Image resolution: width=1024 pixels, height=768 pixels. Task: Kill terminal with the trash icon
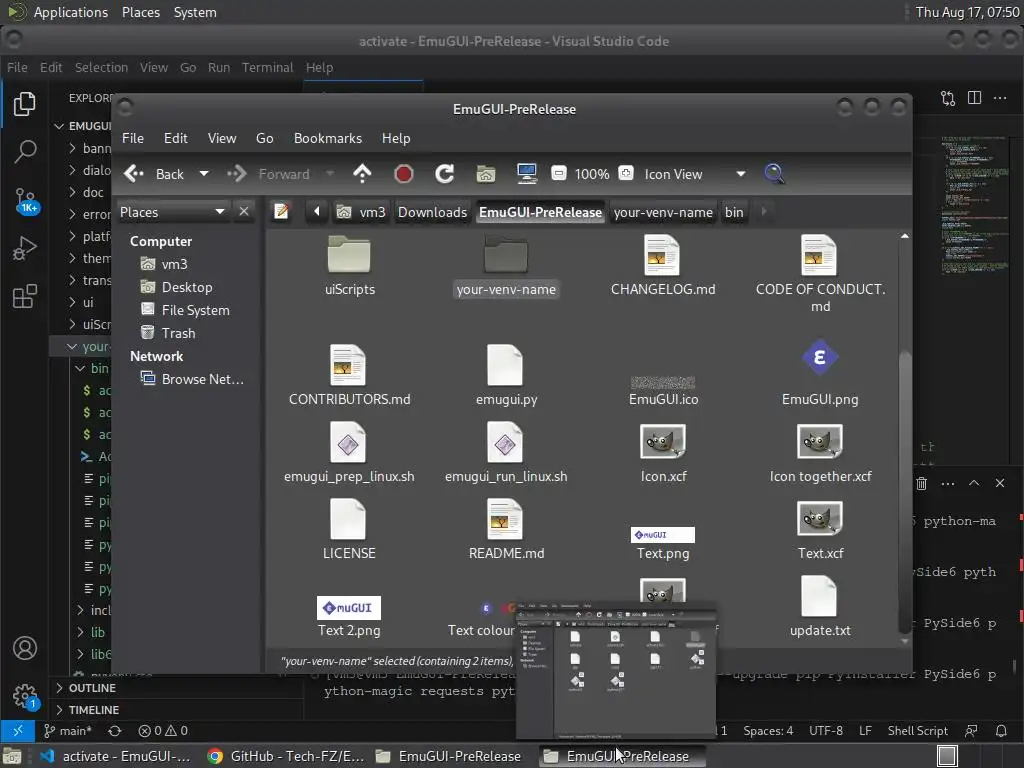point(921,483)
